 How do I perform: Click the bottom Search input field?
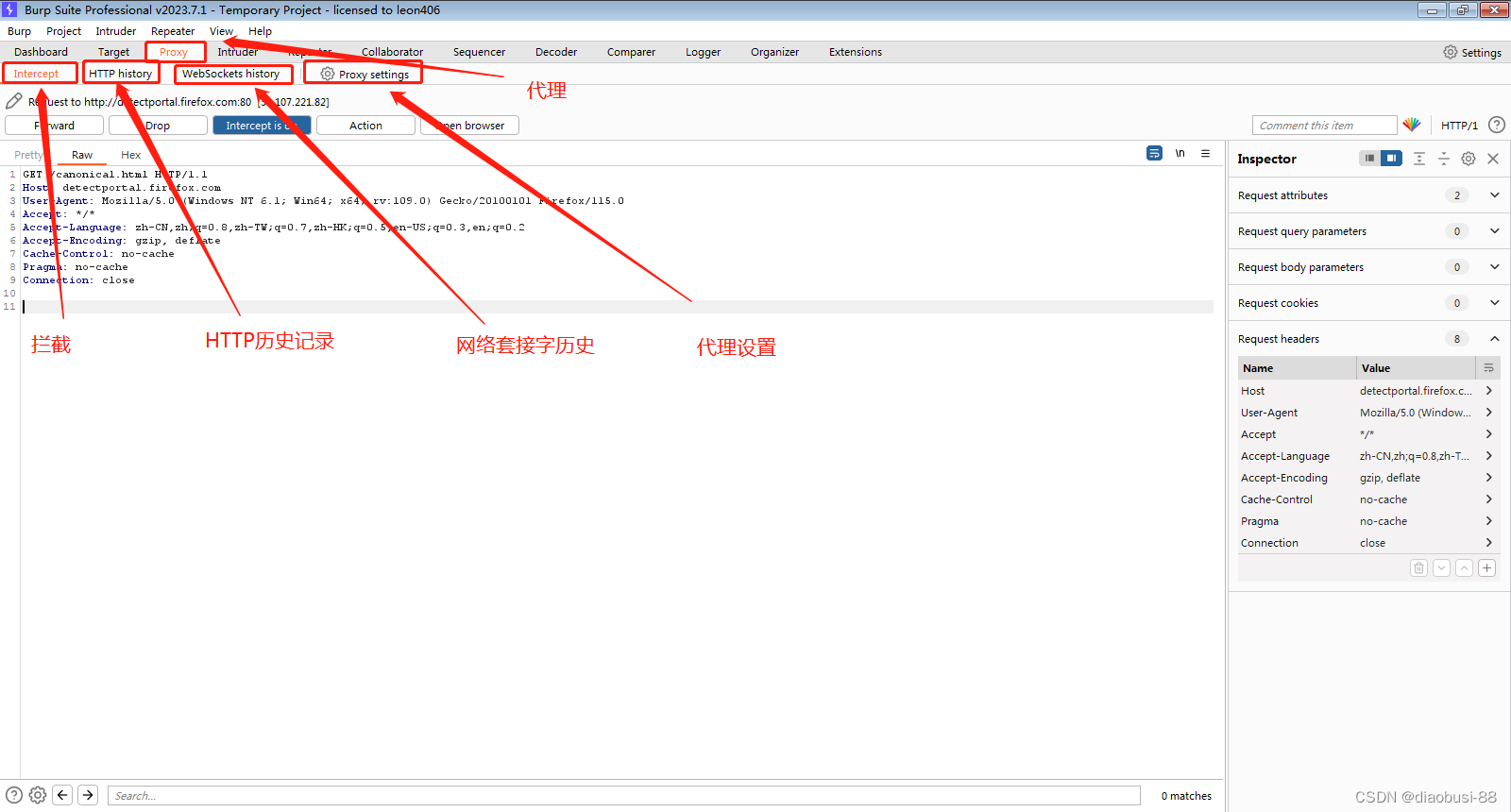623,795
